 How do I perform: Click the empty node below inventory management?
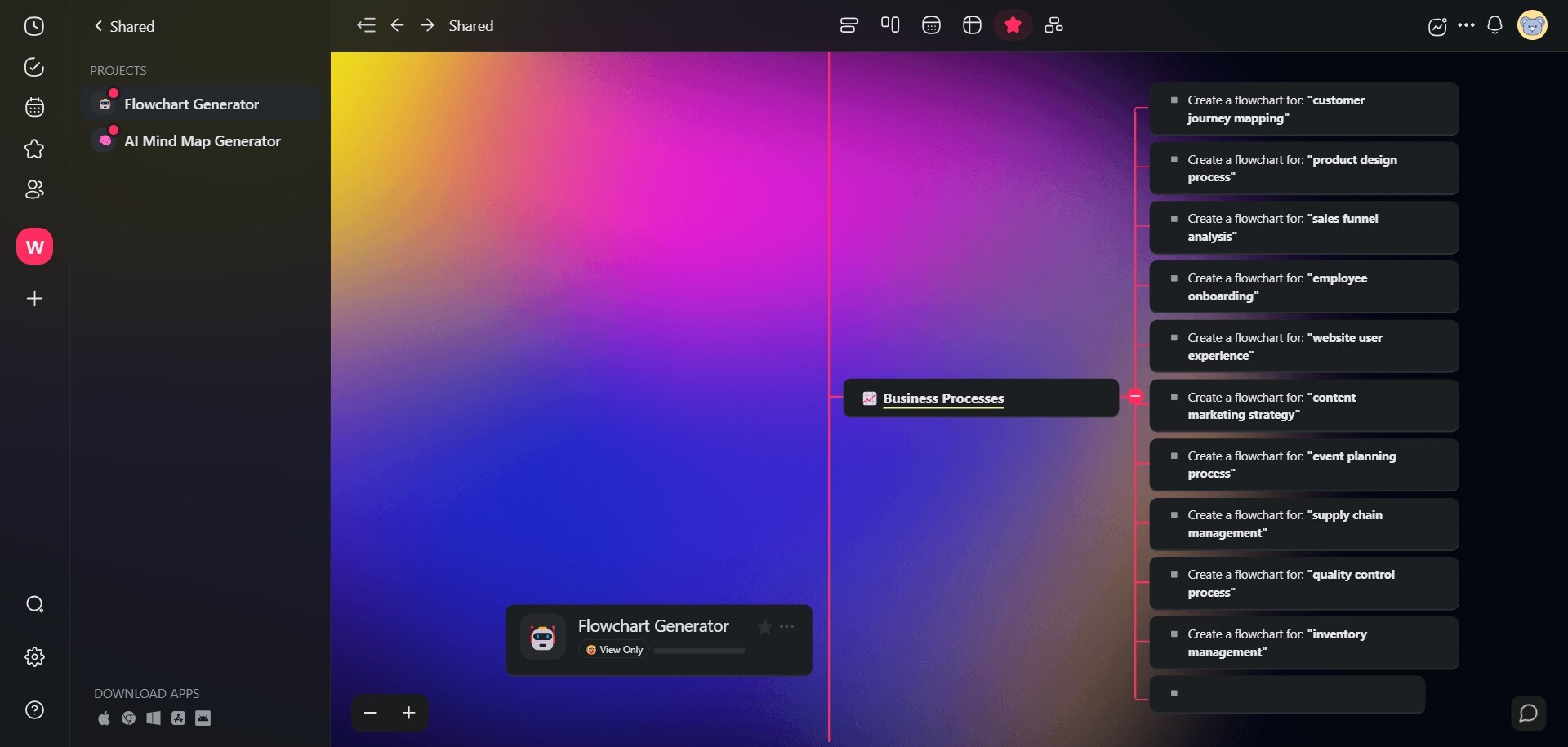point(1287,694)
